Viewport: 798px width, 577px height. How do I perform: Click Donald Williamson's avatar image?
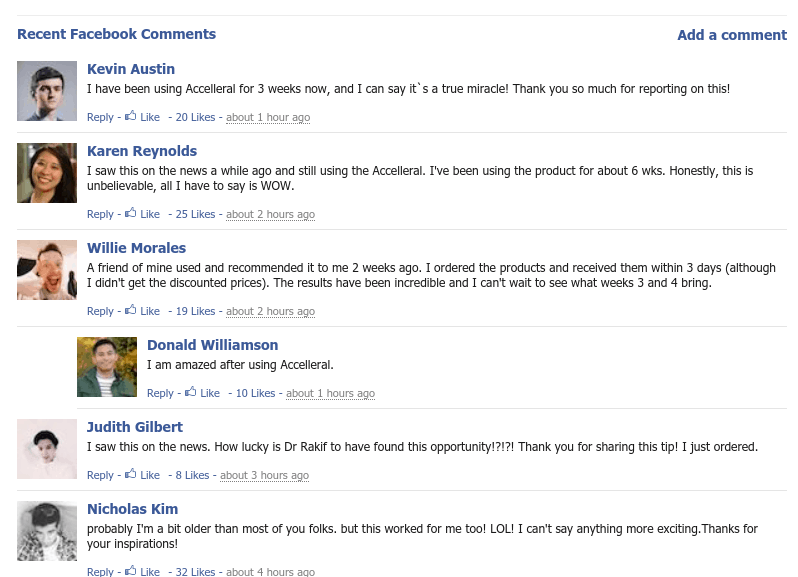click(107, 367)
